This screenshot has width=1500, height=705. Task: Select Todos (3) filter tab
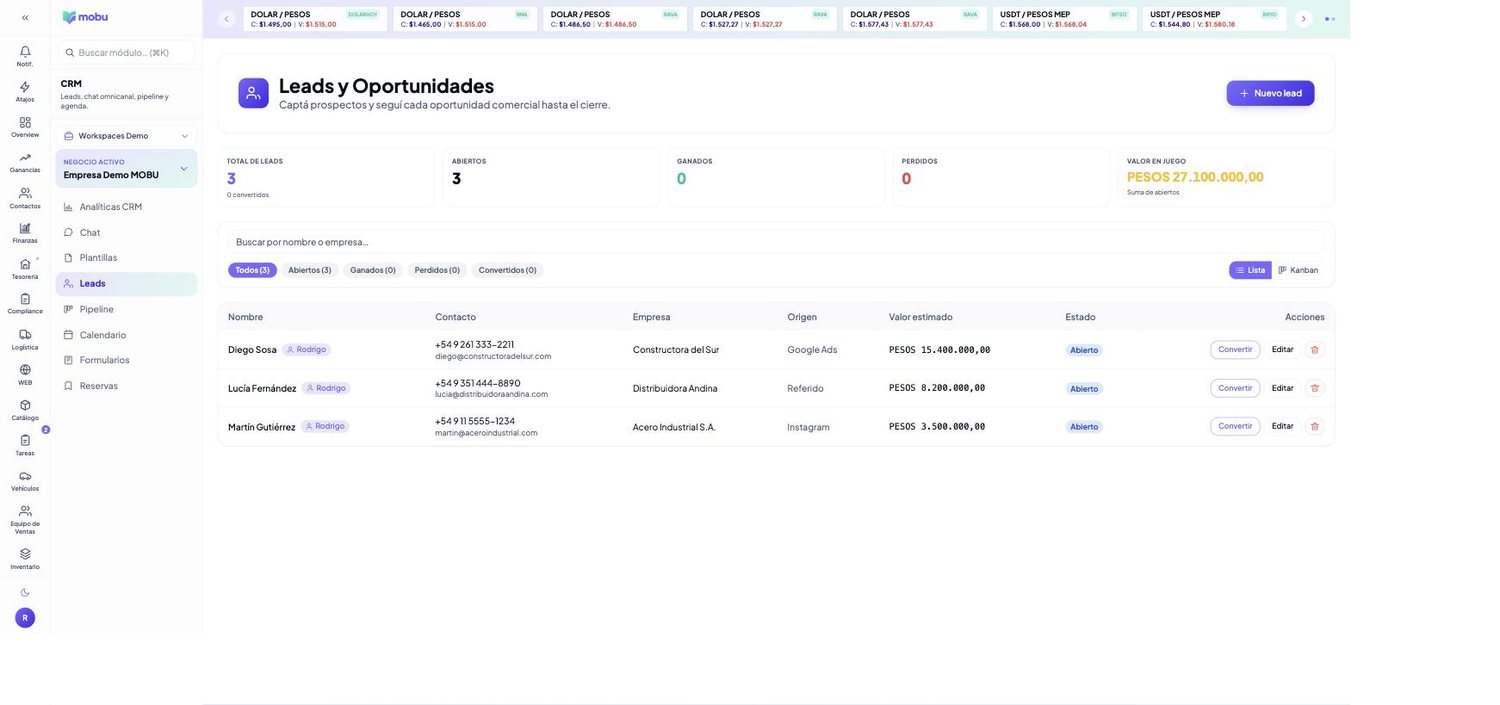pos(252,270)
